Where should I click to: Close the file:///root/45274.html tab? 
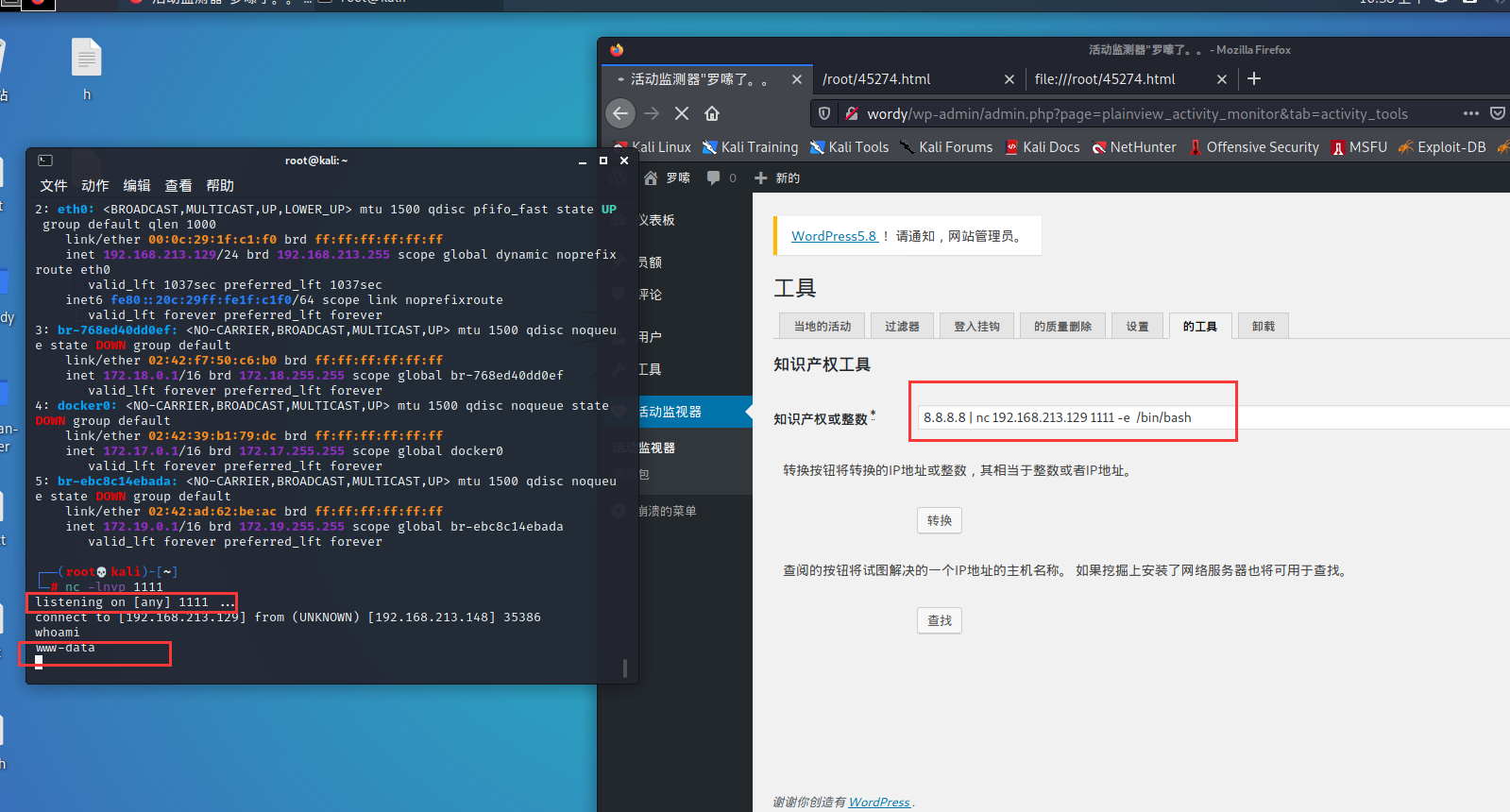[1222, 79]
